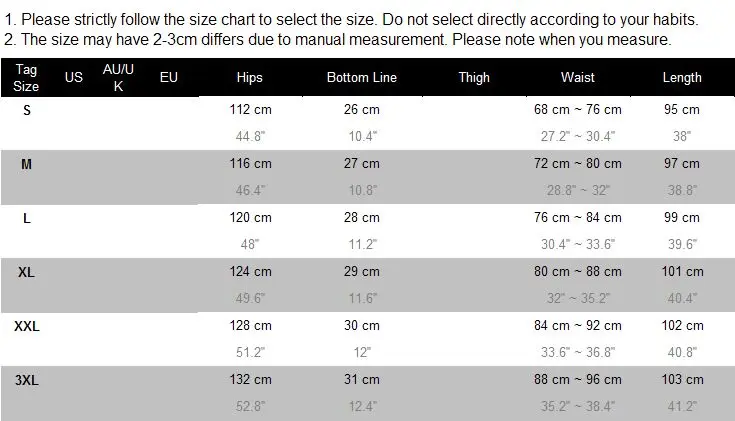The image size is (735, 421).
Task: Click the EU column header
Action: (169, 78)
